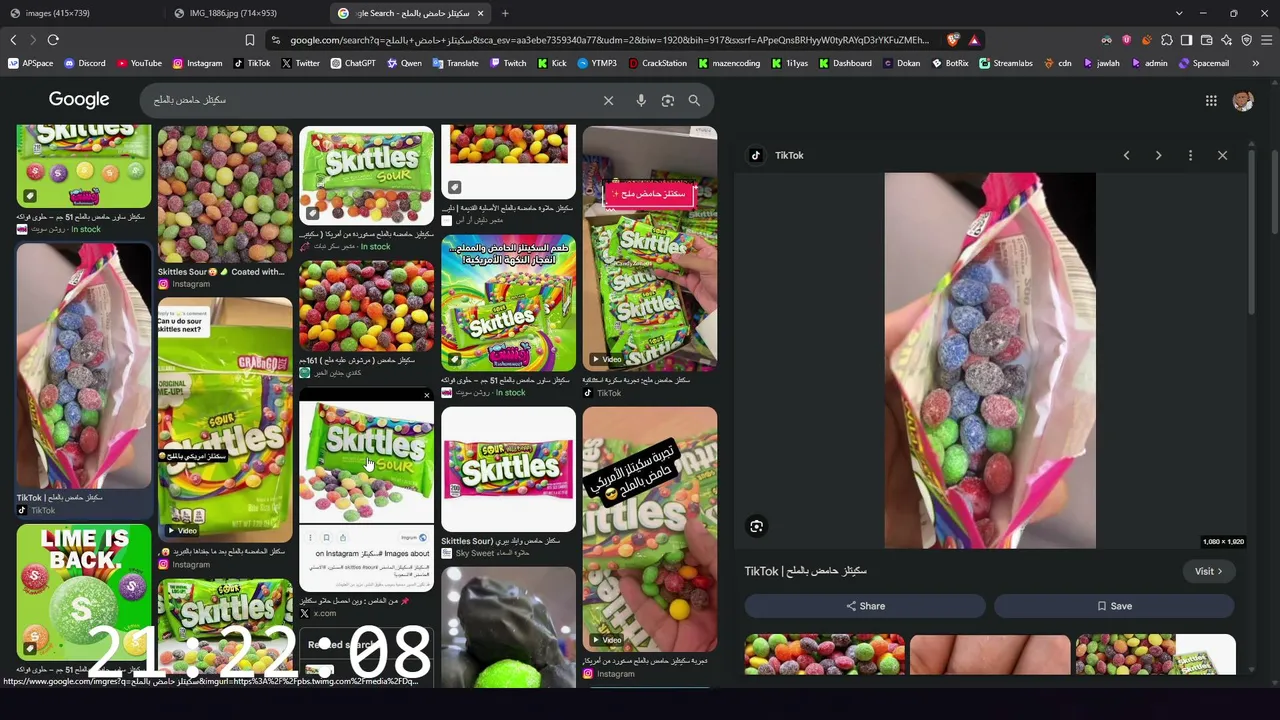Open the Translate bookmark
Screen dimensions: 1280x720
[455, 63]
